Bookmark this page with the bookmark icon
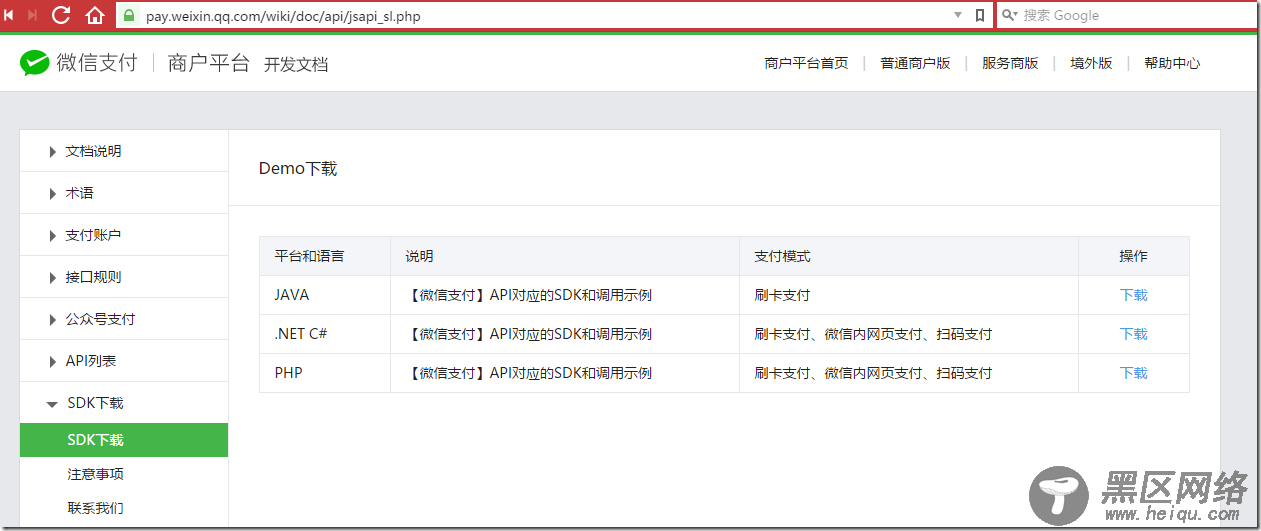Screen dimensions: 1261x531 (980, 15)
